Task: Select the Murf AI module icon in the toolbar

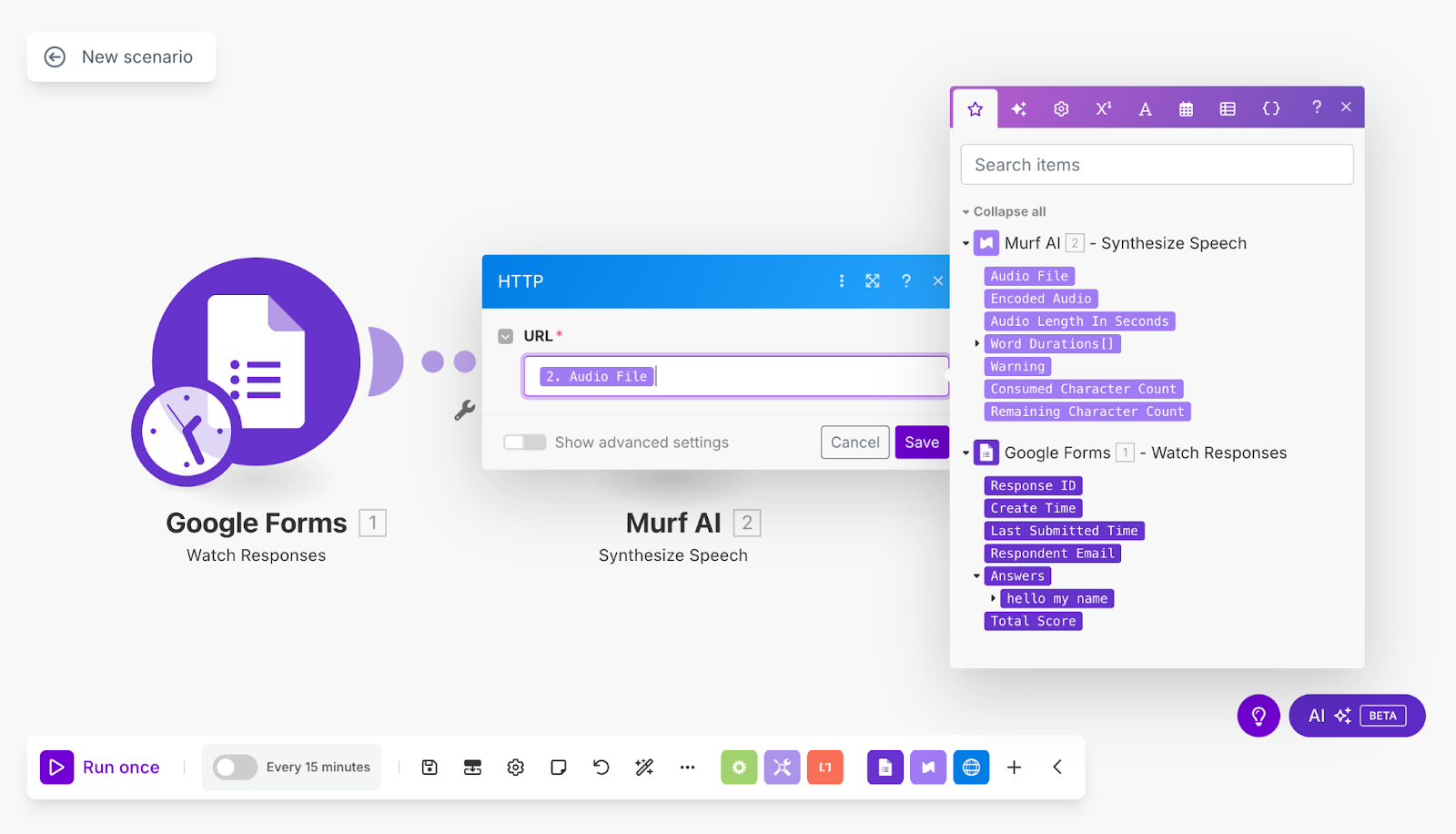Action: coord(927,767)
